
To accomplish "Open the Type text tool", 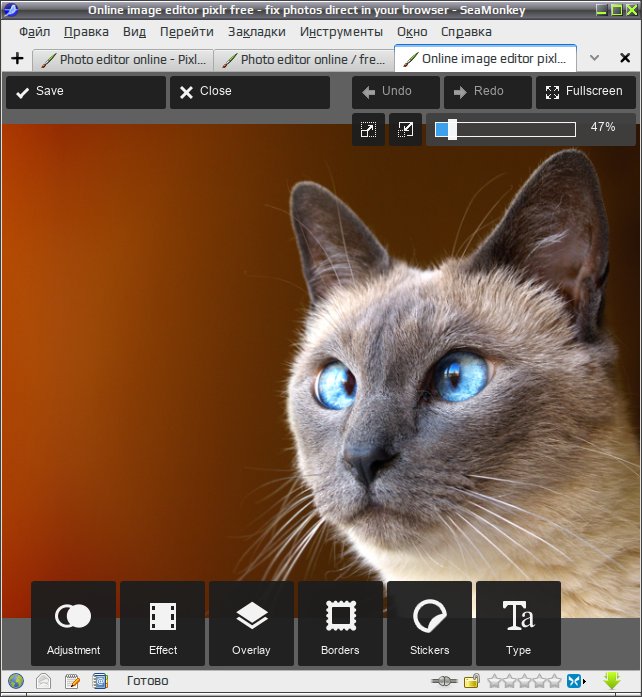I will pyautogui.click(x=518, y=623).
